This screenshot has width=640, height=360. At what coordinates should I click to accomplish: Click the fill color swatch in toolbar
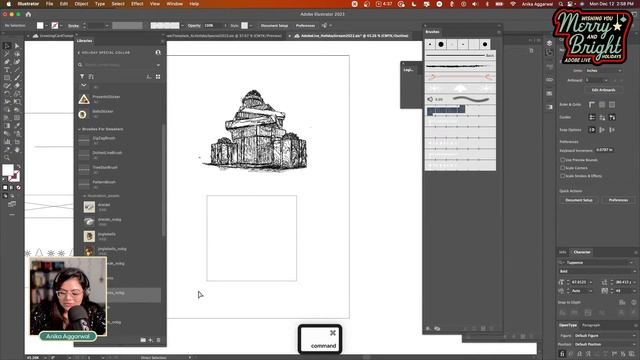[8, 170]
